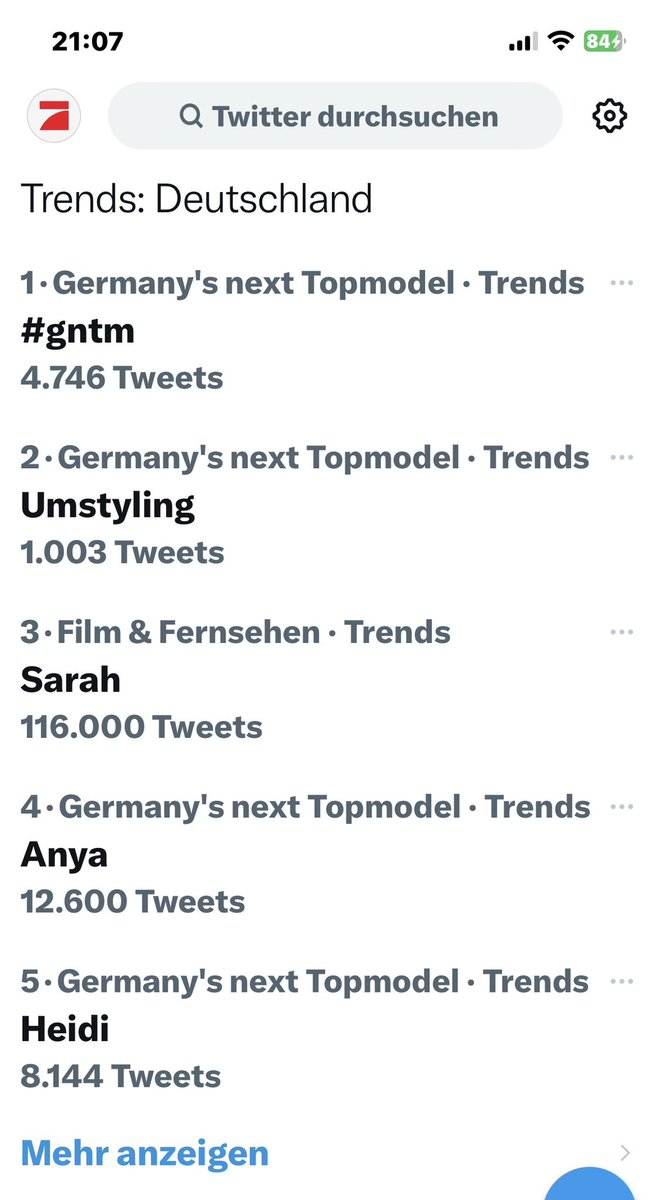Tap the Wi-Fi icon in the status bar

pyautogui.click(x=560, y=41)
